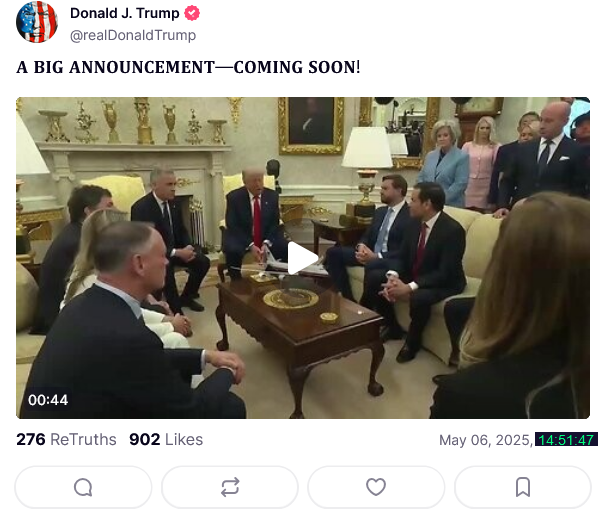The width and height of the screenshot is (606, 523).
Task: Open Donald J. Trump display name
Action: (x=125, y=13)
